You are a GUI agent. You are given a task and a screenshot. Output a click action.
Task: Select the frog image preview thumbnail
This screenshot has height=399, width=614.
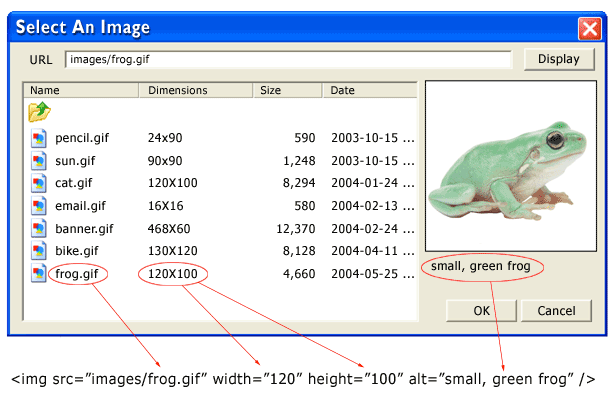[x=511, y=166]
